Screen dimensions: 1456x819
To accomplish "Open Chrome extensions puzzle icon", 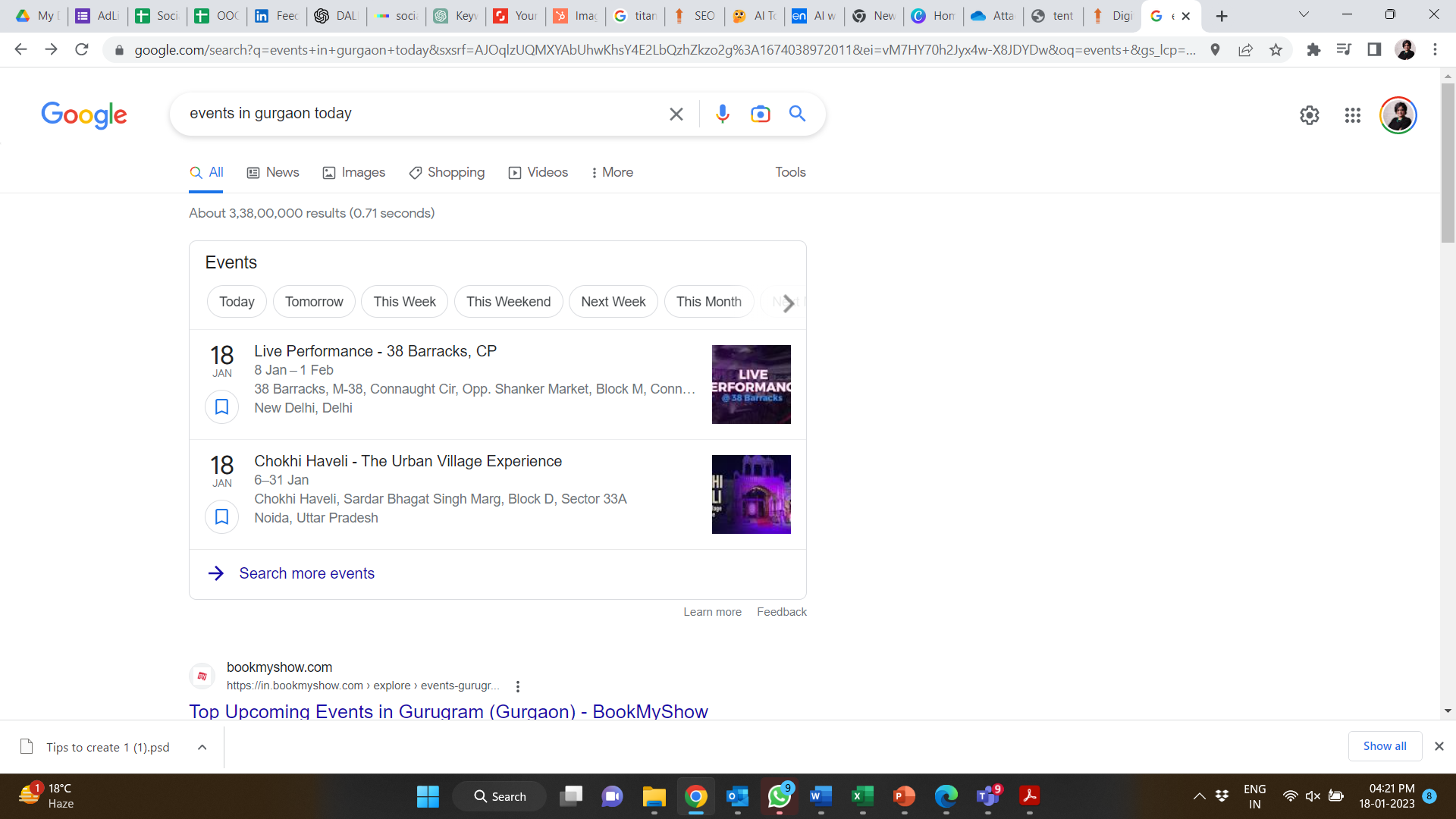I will 1313,49.
